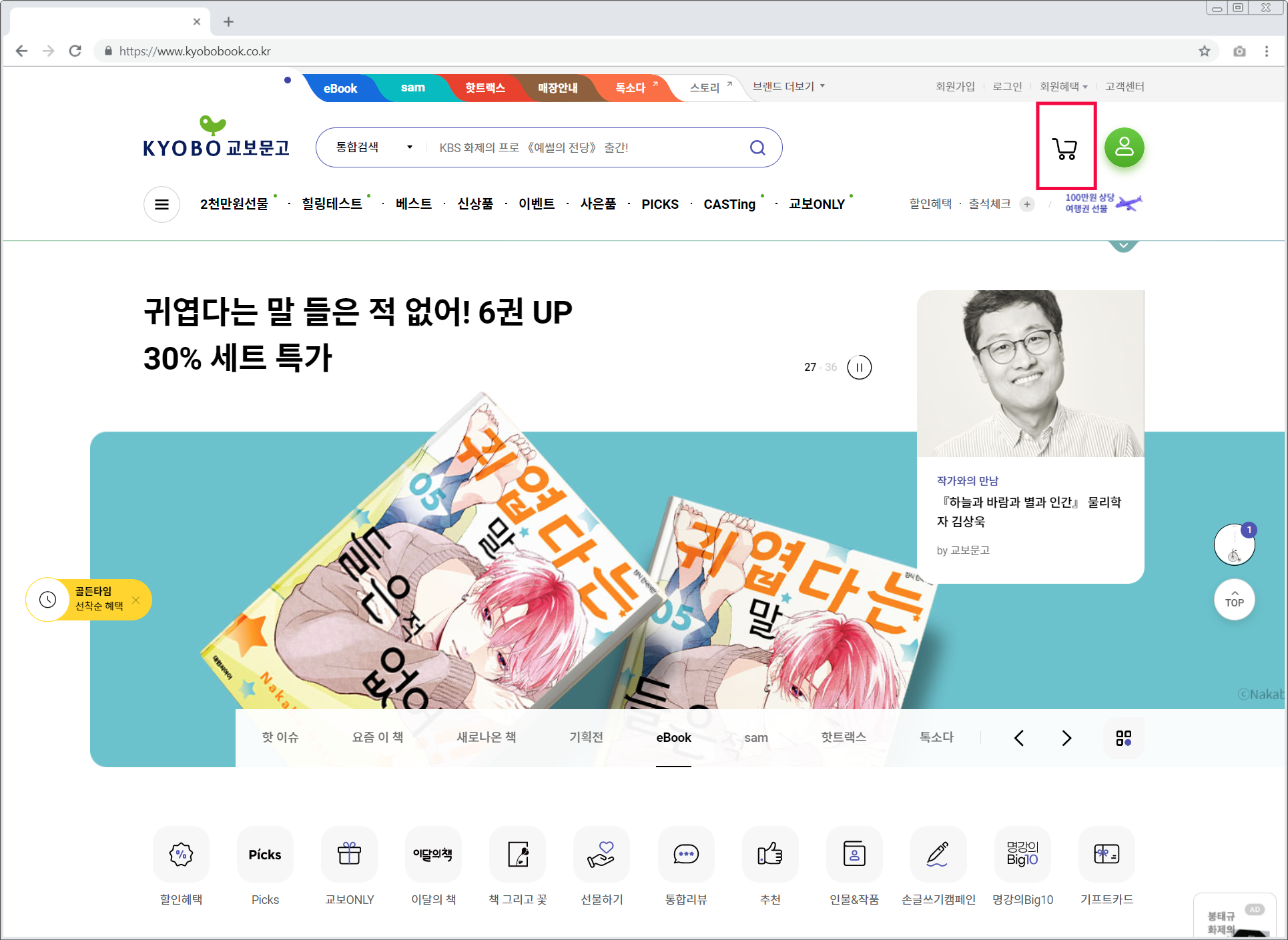Click the 이달의 책 icon

[x=433, y=854]
